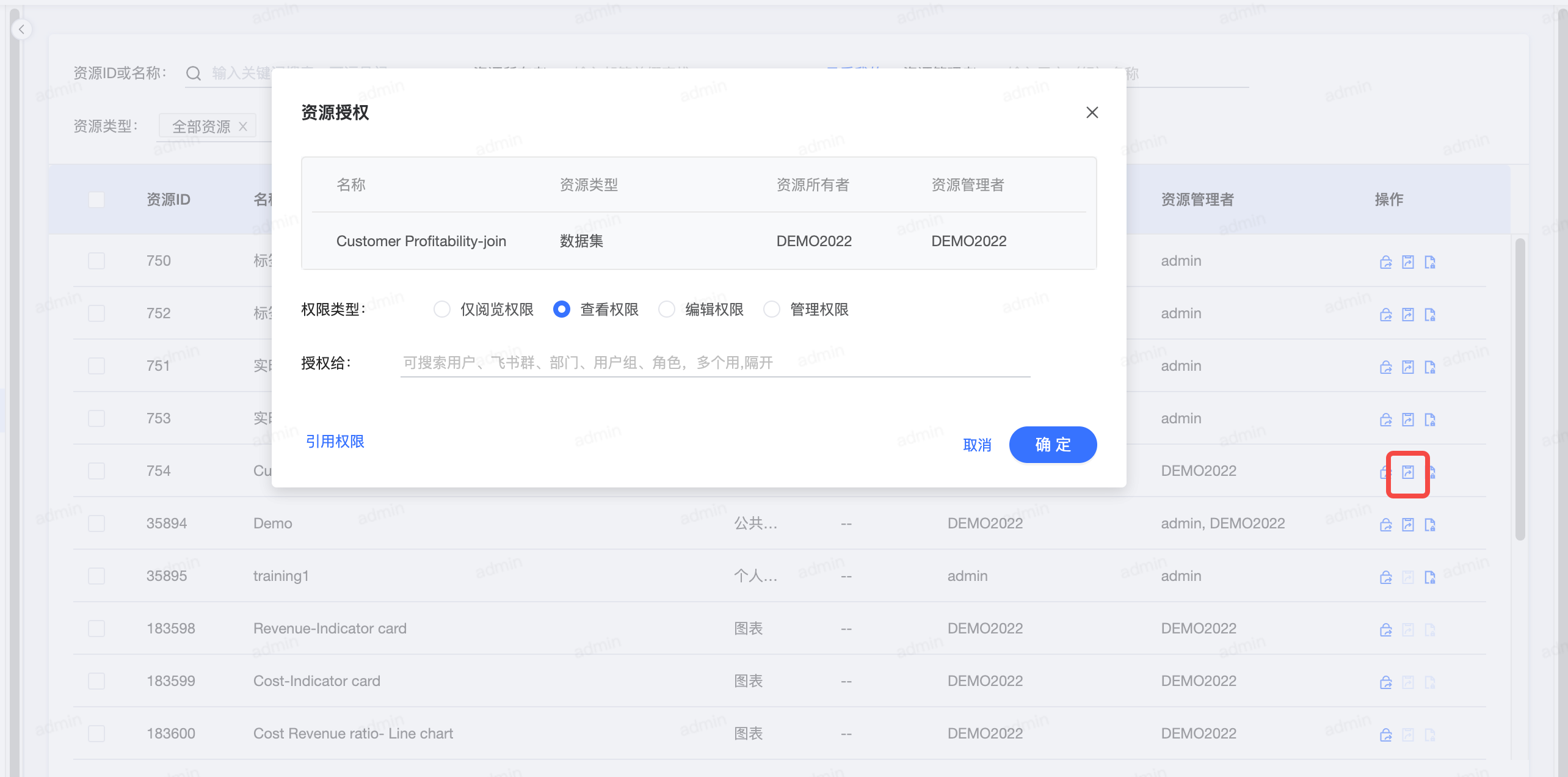This screenshot has height=777, width=1568.
Task: Select 编辑权限 radio option
Action: [667, 310]
